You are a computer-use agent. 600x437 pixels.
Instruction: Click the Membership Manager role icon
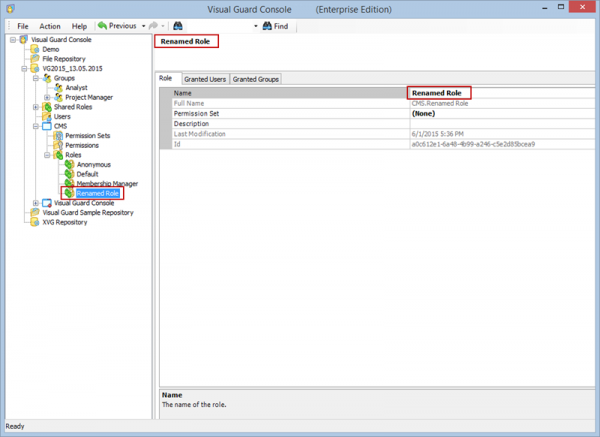[x=69, y=183]
